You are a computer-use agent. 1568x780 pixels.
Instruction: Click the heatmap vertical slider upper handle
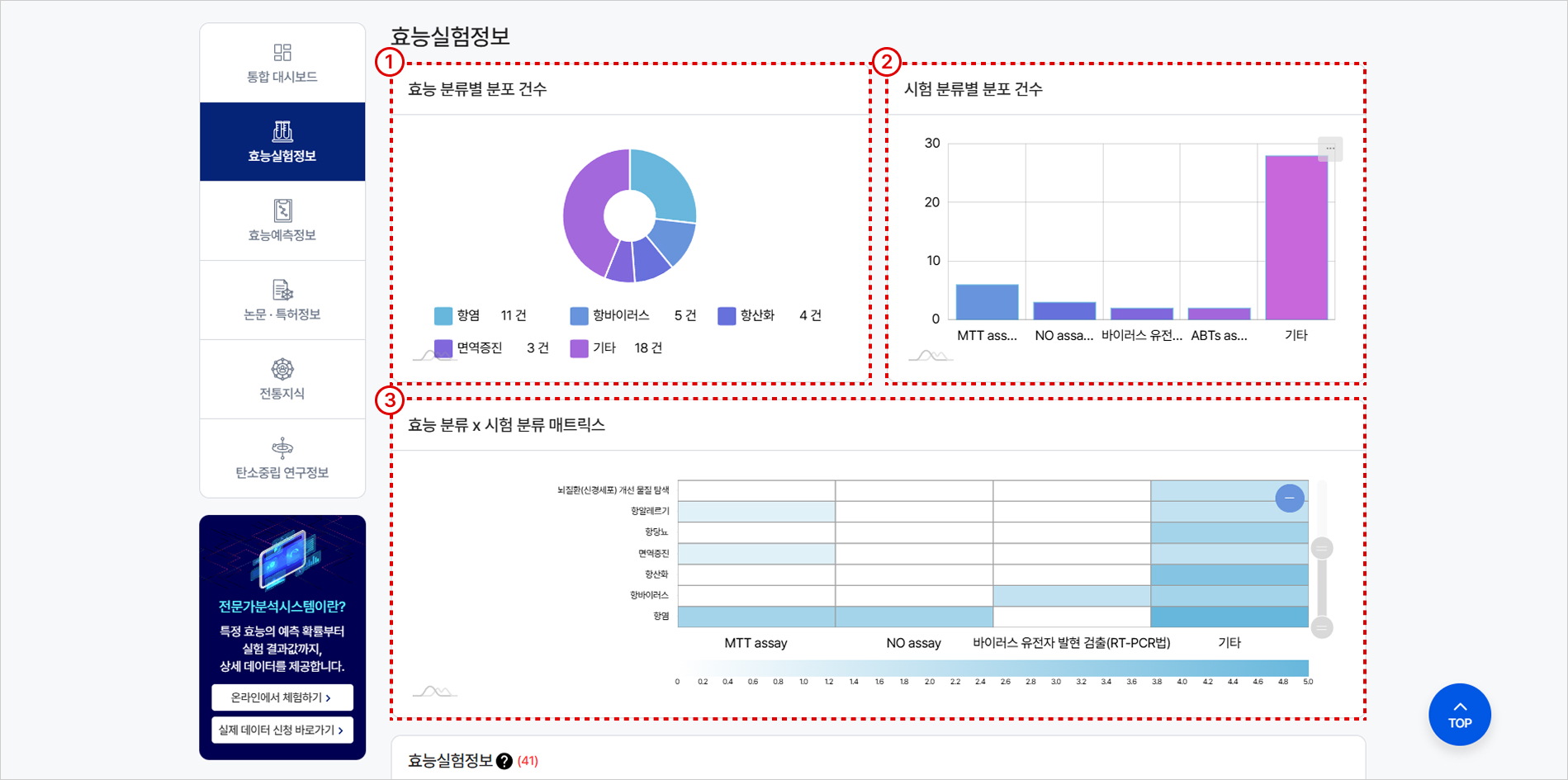[1322, 548]
